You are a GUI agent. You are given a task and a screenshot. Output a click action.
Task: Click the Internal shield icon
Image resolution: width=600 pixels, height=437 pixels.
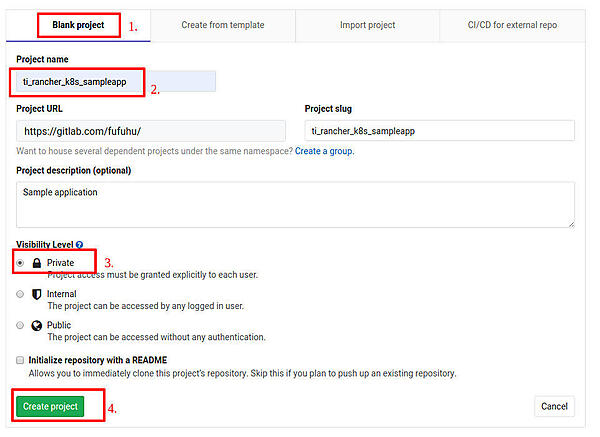point(36,294)
